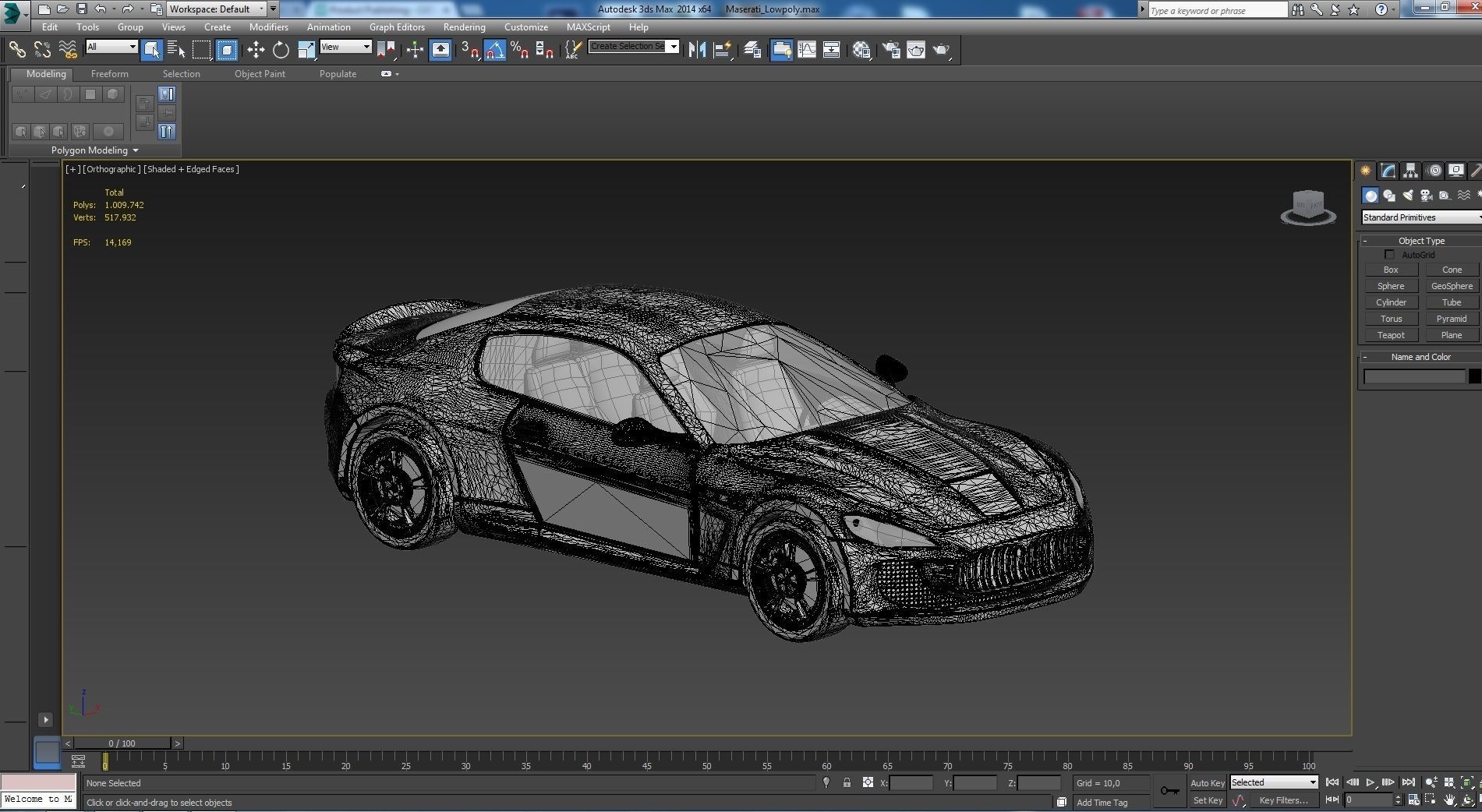Click the Align tool icon
Screen dimensions: 1482x812
click(723, 50)
